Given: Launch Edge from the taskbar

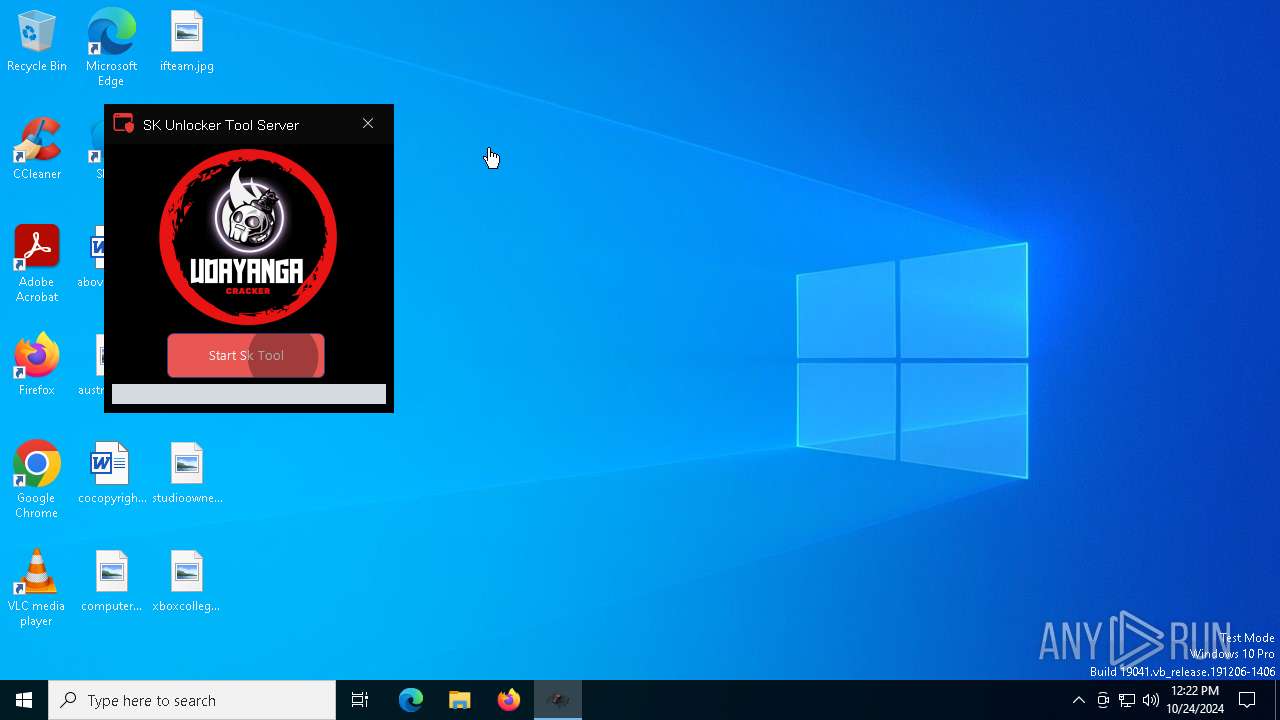Looking at the screenshot, I should [x=411, y=700].
